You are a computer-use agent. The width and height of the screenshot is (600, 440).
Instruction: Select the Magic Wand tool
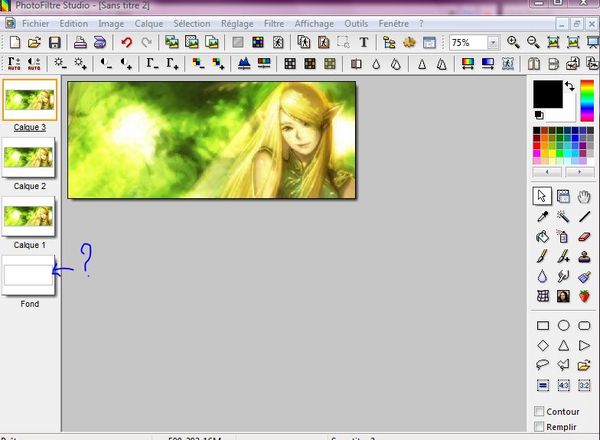(563, 217)
